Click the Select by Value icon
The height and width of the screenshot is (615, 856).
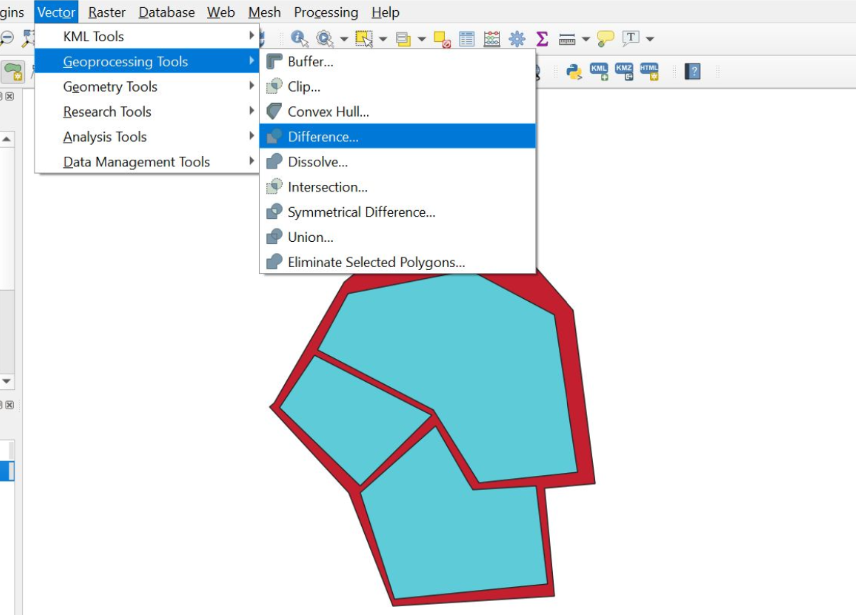403,39
